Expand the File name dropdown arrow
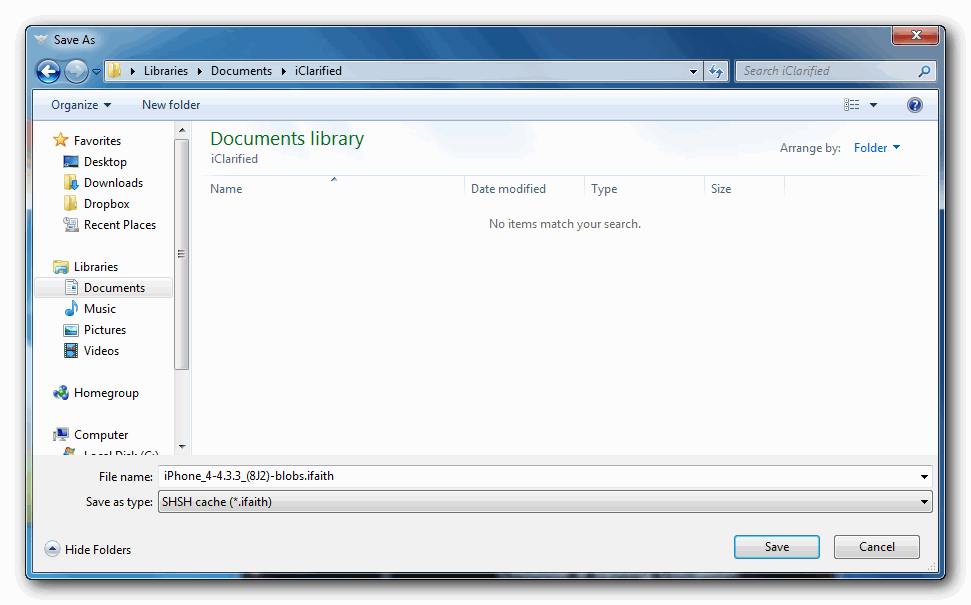Image resolution: width=971 pixels, height=605 pixels. click(924, 477)
